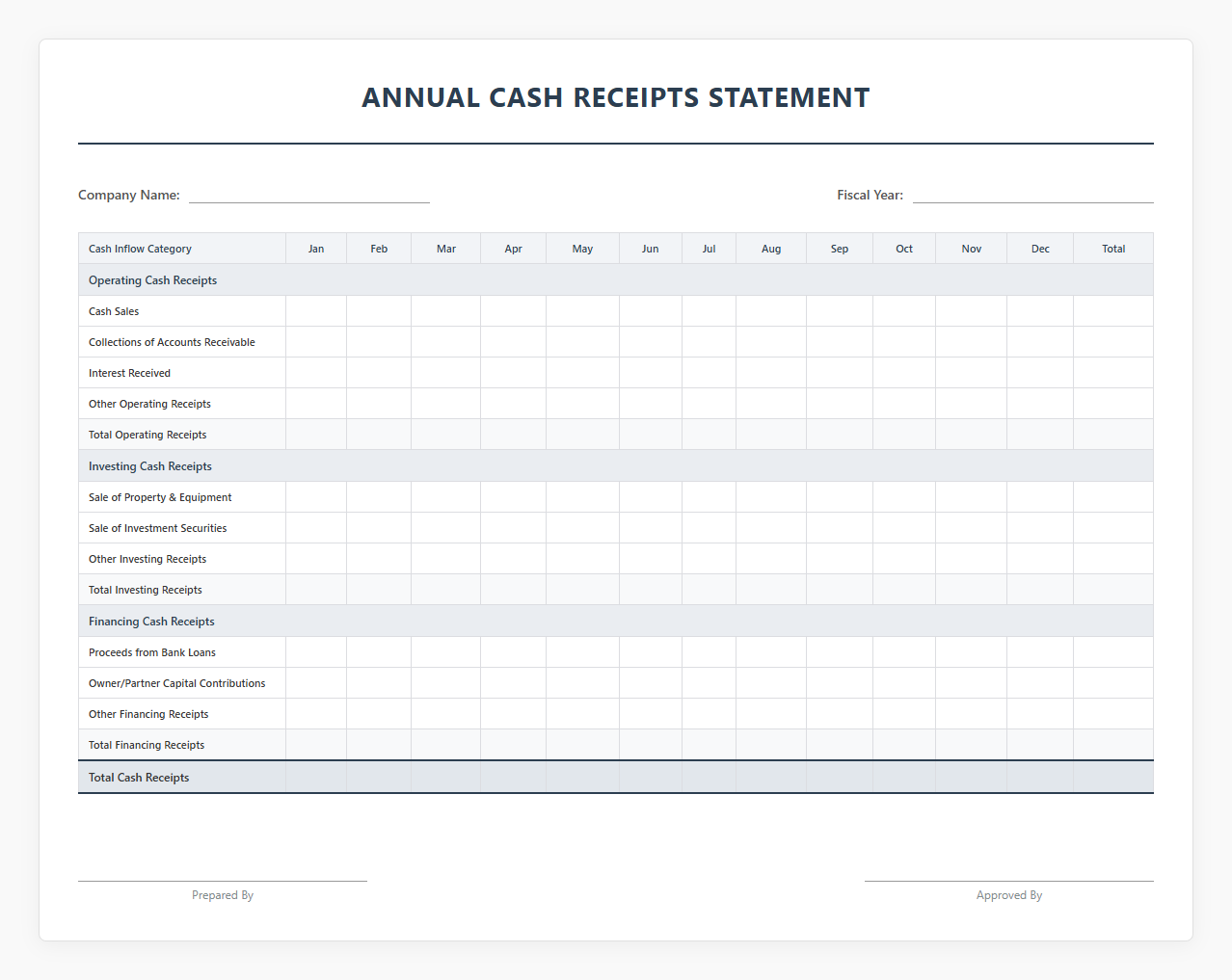Viewport: 1232px width, 980px height.
Task: Select the Jan column header
Action: (316, 249)
